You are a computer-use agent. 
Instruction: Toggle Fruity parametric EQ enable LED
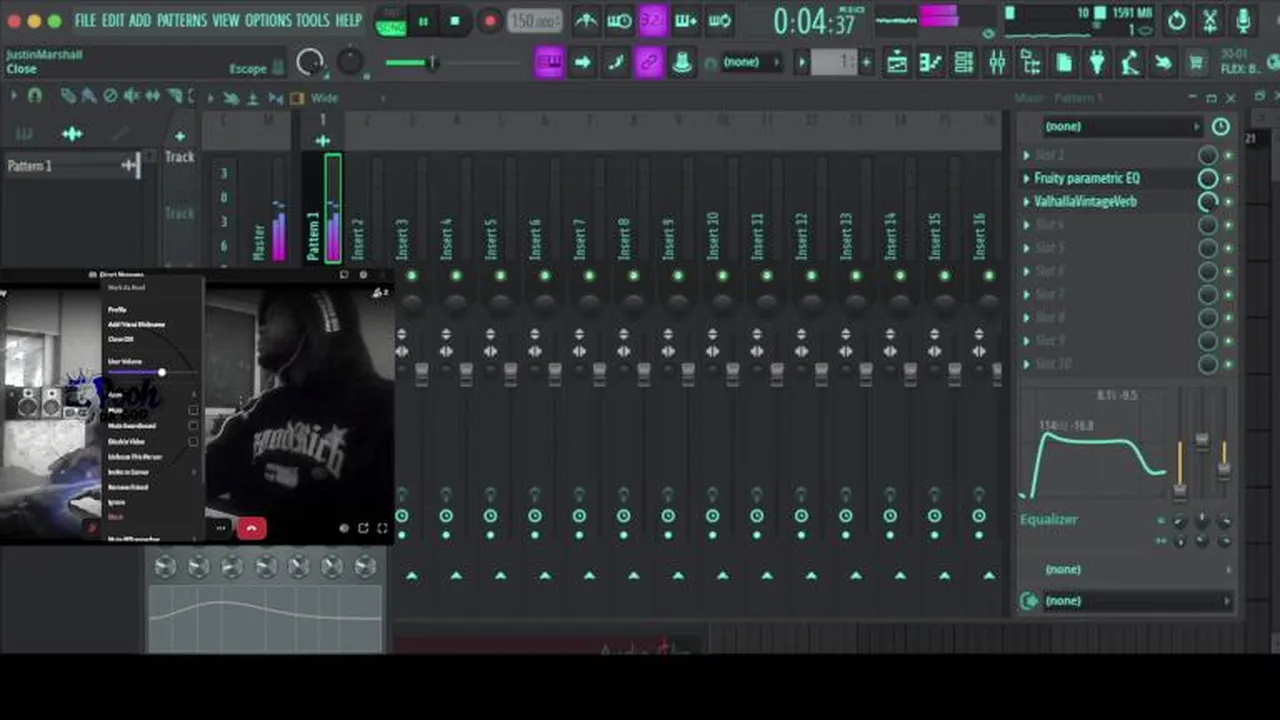click(x=1228, y=179)
